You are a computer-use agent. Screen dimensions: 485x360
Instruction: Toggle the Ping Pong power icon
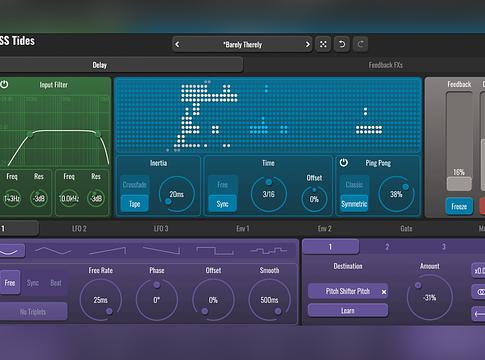pos(344,163)
